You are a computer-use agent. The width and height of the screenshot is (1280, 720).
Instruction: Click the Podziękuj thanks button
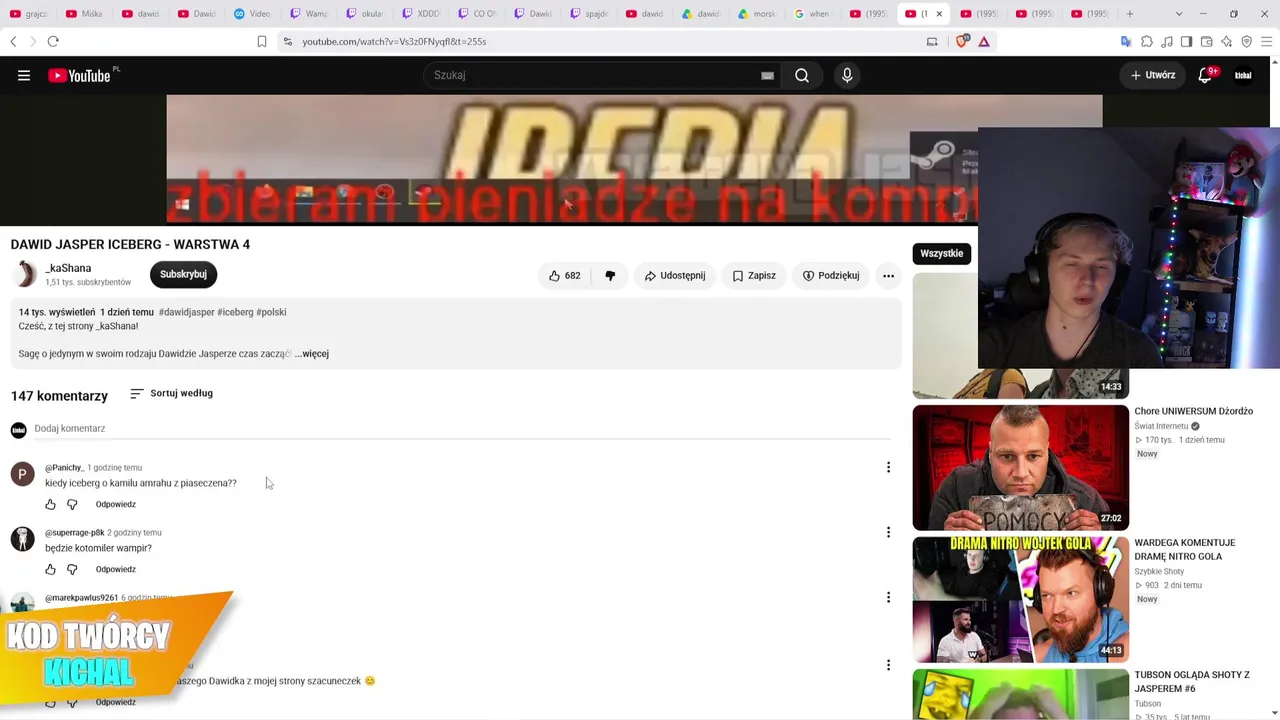[x=830, y=276]
